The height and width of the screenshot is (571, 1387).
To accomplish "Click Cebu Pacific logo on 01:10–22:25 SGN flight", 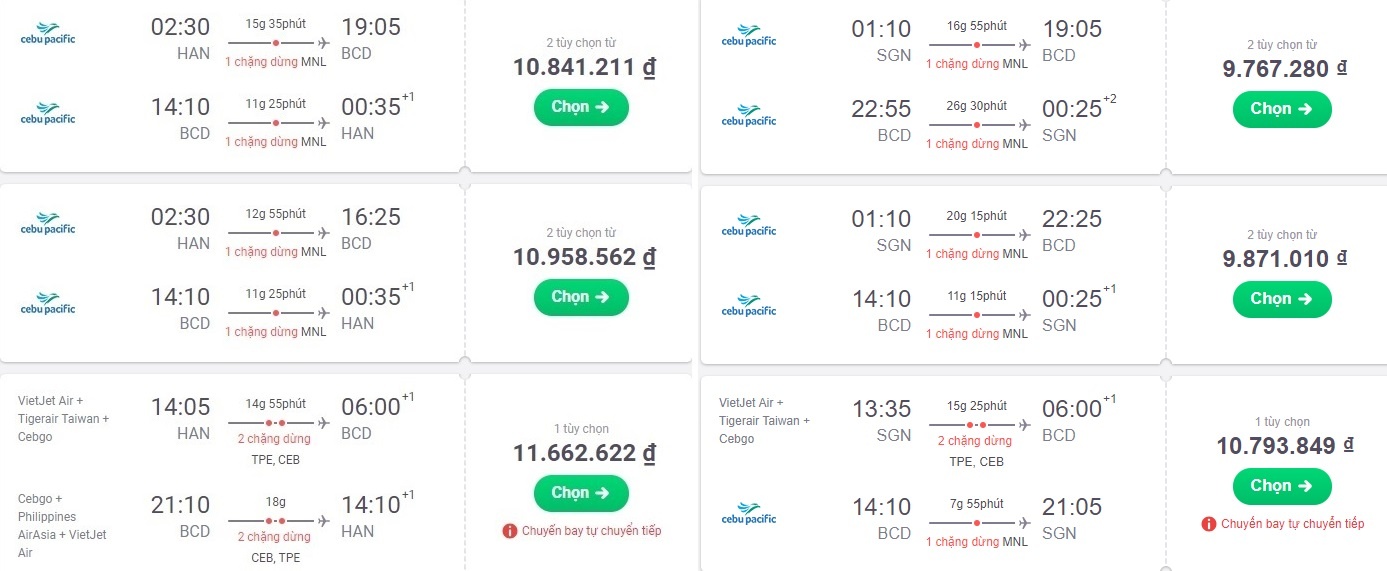I will (749, 227).
